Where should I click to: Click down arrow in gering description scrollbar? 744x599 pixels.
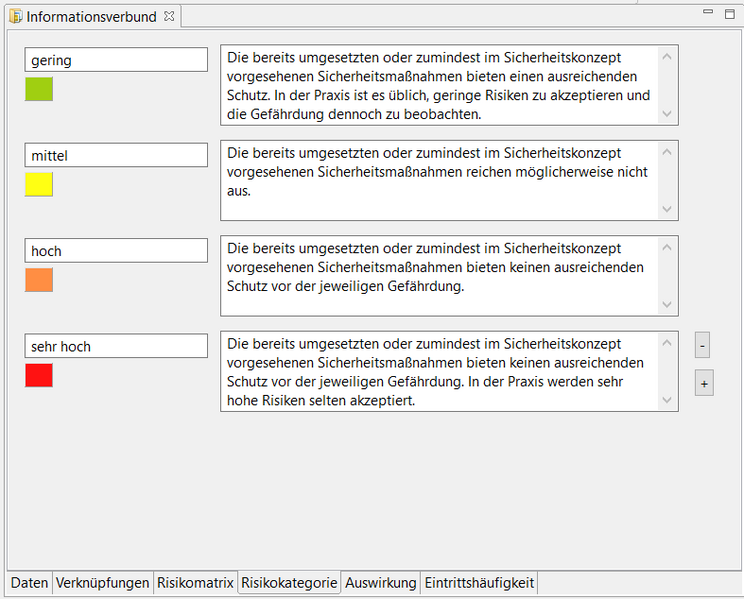click(667, 114)
